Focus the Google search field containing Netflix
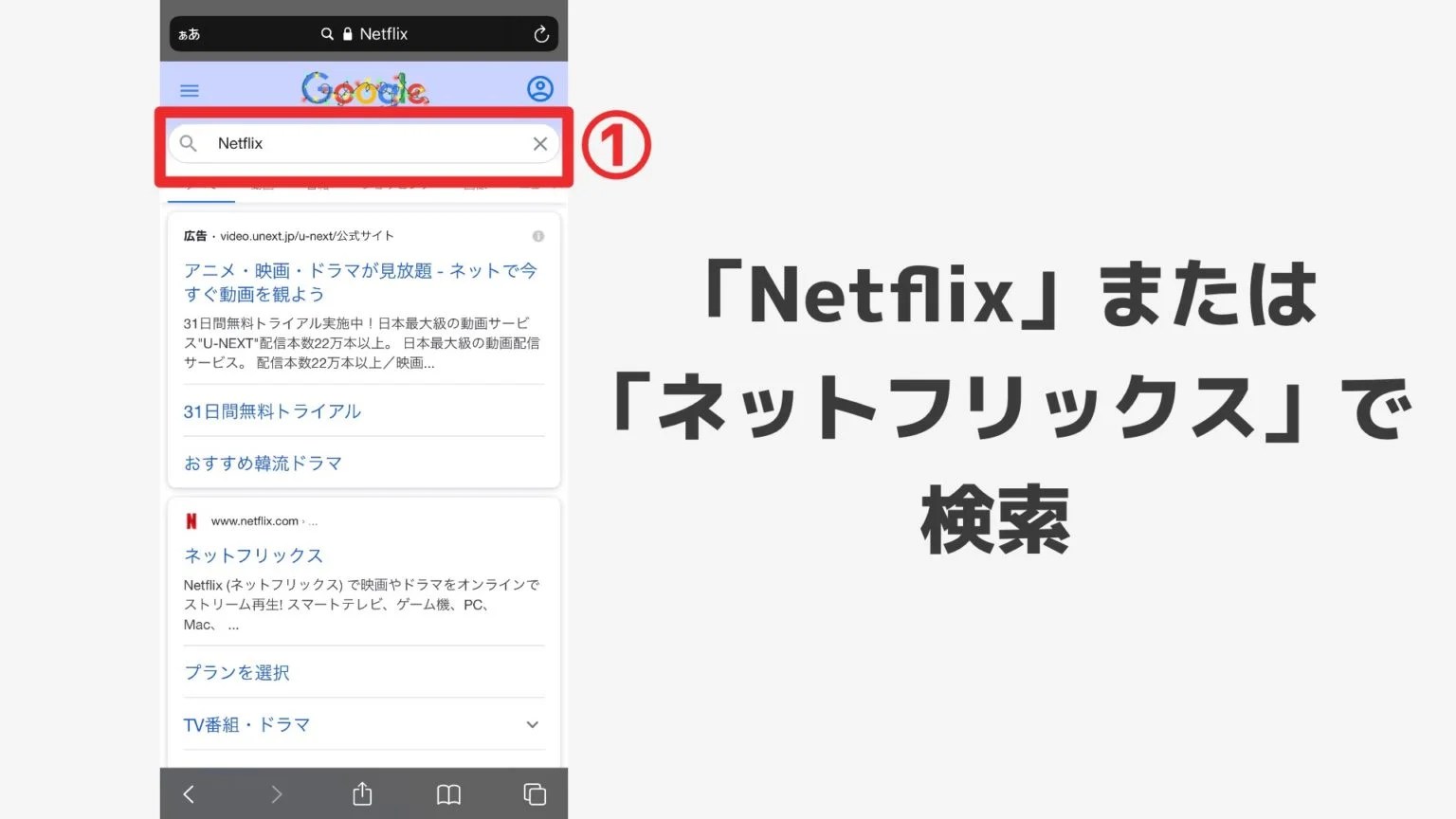The image size is (1456, 819). 364,143
